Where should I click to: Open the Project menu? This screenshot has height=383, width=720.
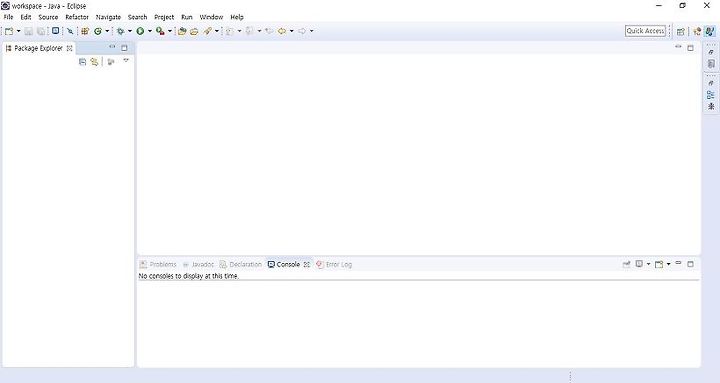tap(164, 17)
